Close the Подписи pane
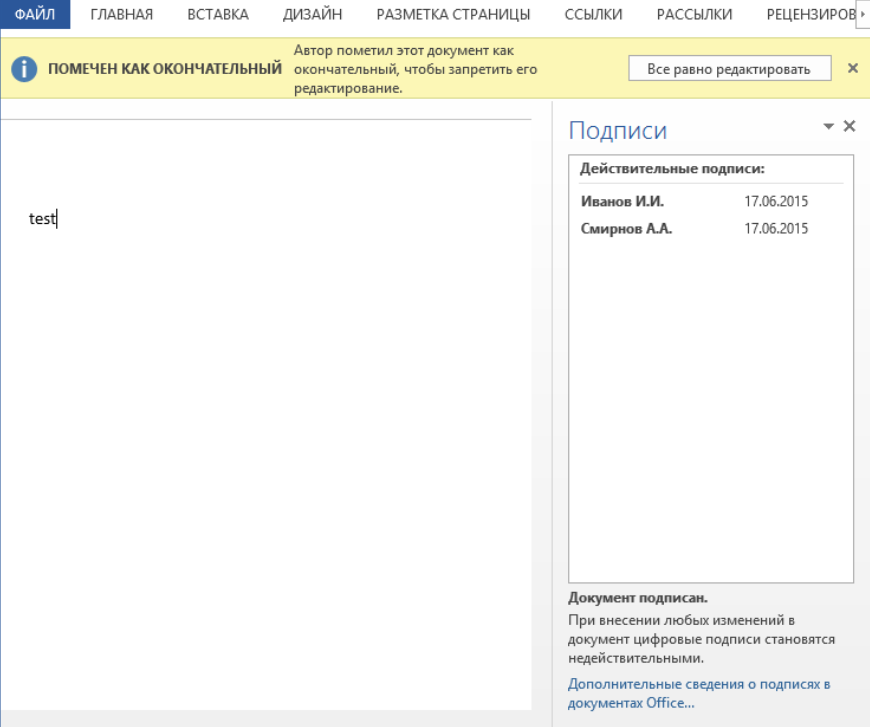Viewport: 870px width, 727px height. point(849,126)
